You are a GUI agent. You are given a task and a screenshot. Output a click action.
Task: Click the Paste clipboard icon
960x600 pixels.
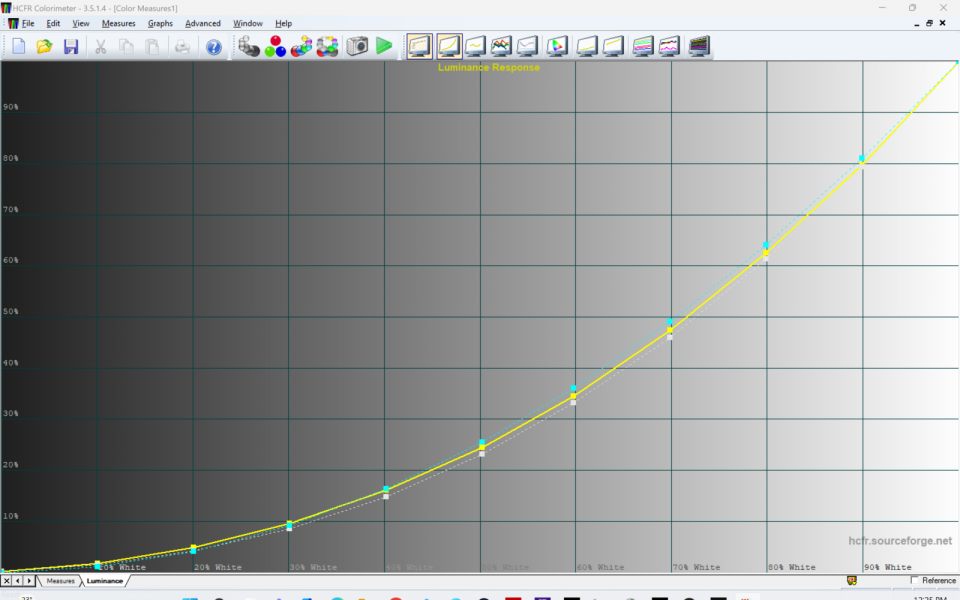pos(152,47)
